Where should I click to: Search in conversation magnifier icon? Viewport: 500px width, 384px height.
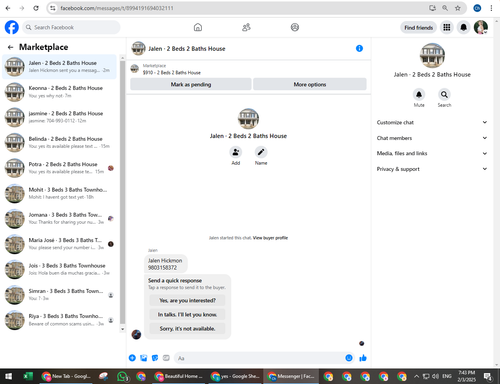coord(444,95)
